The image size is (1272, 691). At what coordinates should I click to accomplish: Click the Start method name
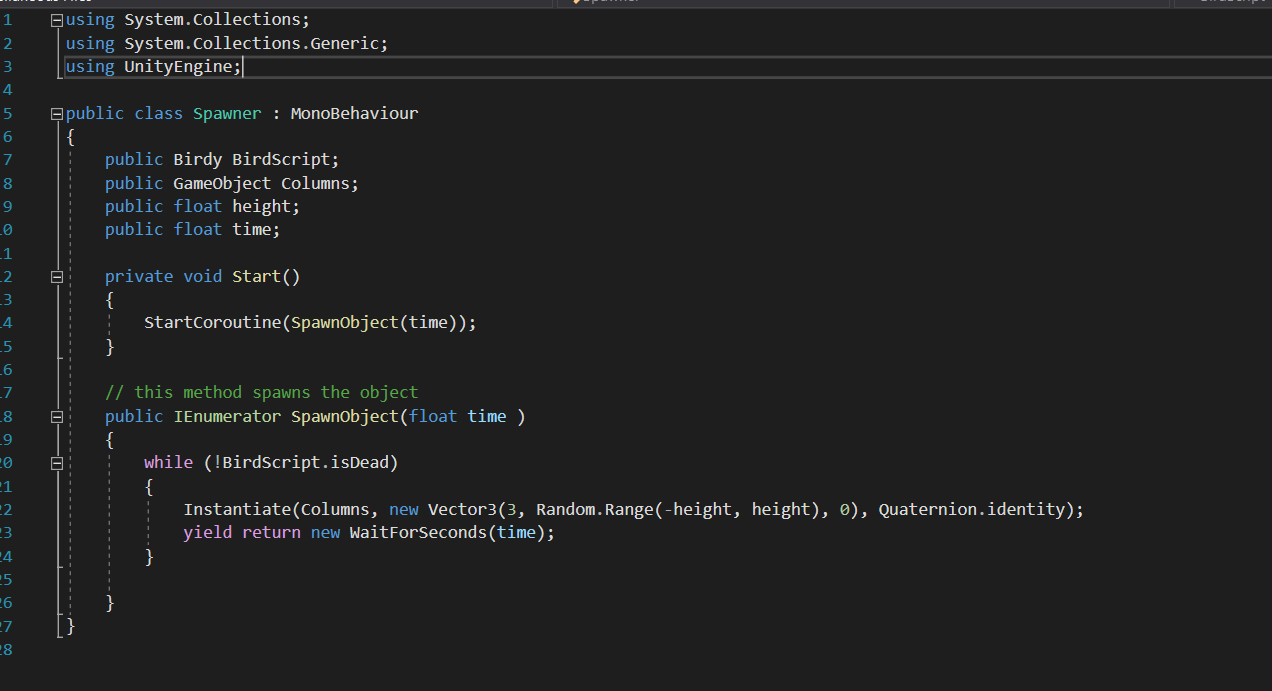click(256, 276)
